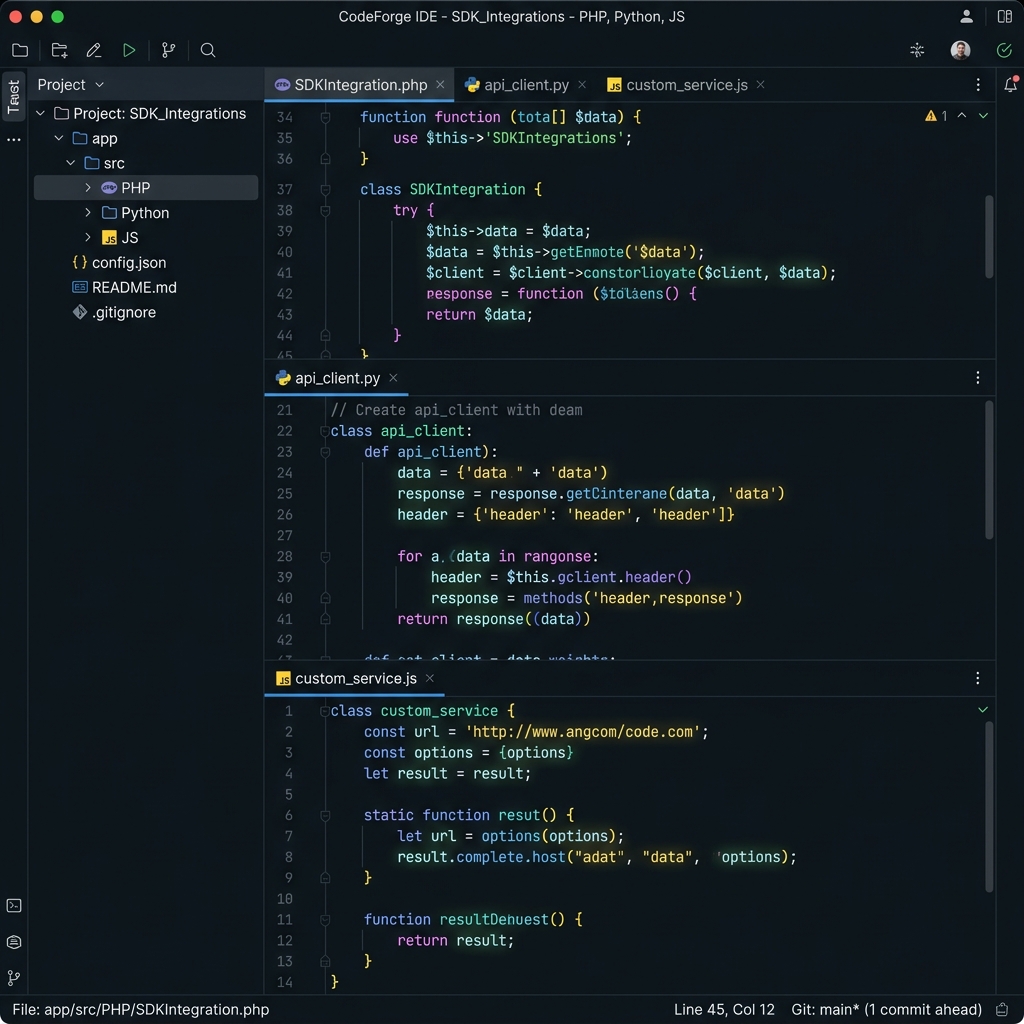Screen dimensions: 1024x1024
Task: Open the folder icon in the toolbar
Action: [x=20, y=50]
